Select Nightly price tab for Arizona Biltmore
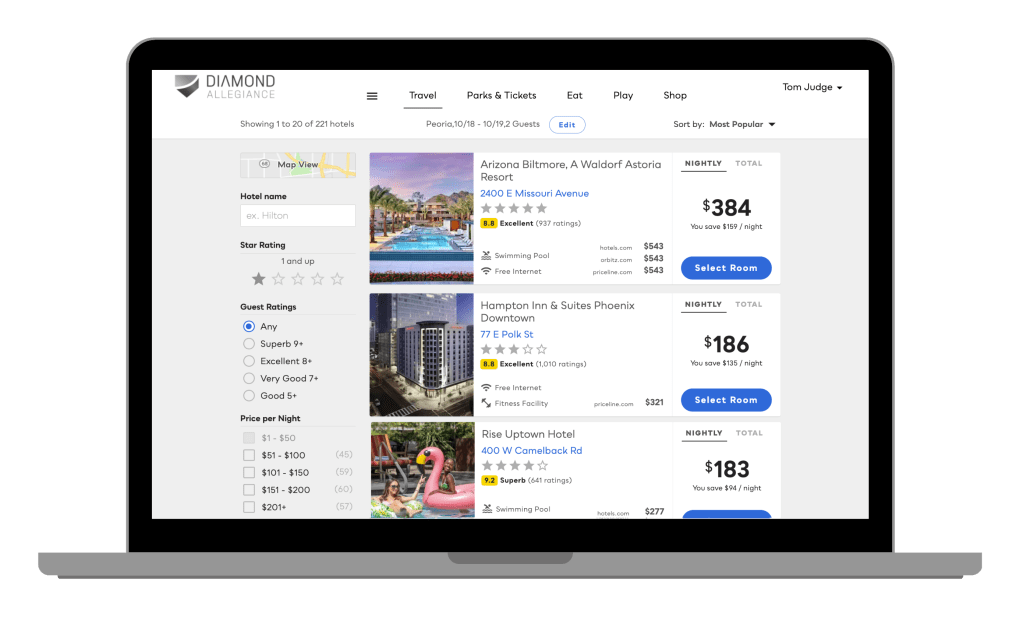The image size is (1023, 642). 703,164
